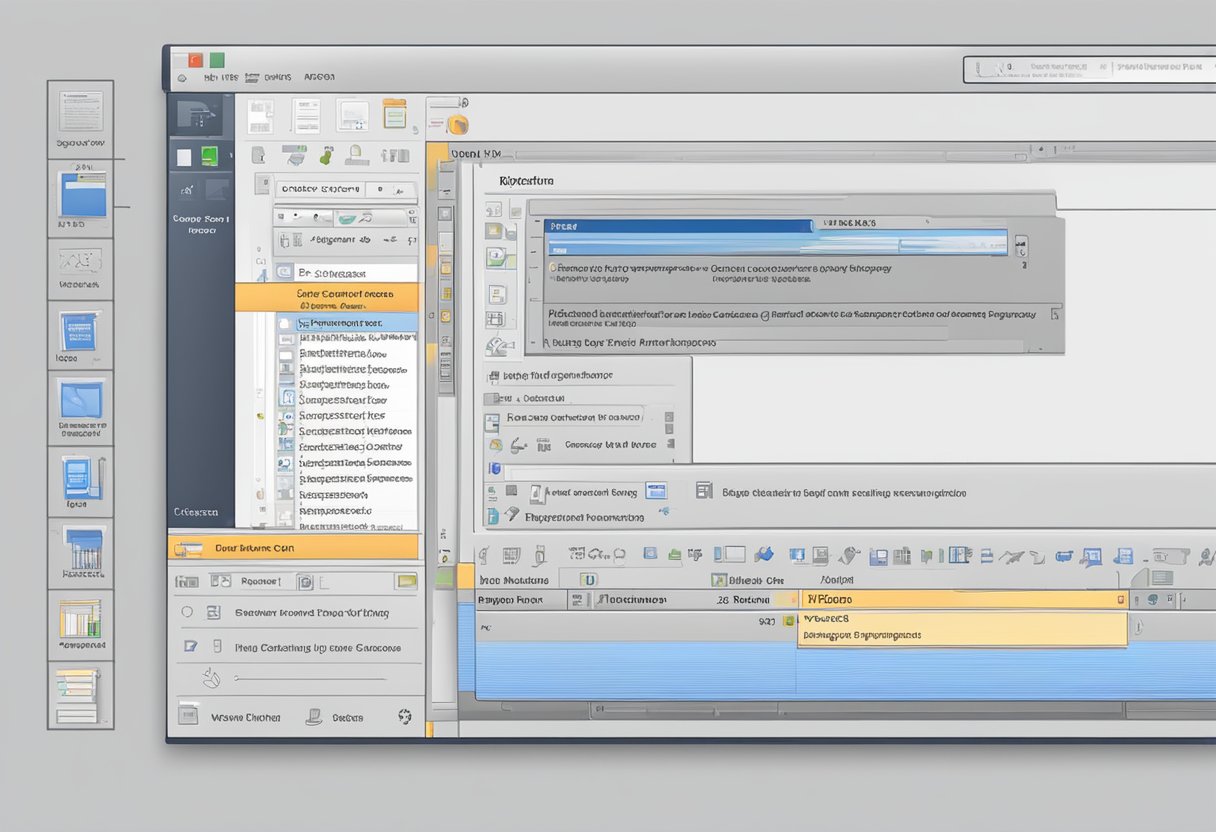Click the gear icon at bottom of left panel
Screen dimensions: 1216x832
click(405, 716)
